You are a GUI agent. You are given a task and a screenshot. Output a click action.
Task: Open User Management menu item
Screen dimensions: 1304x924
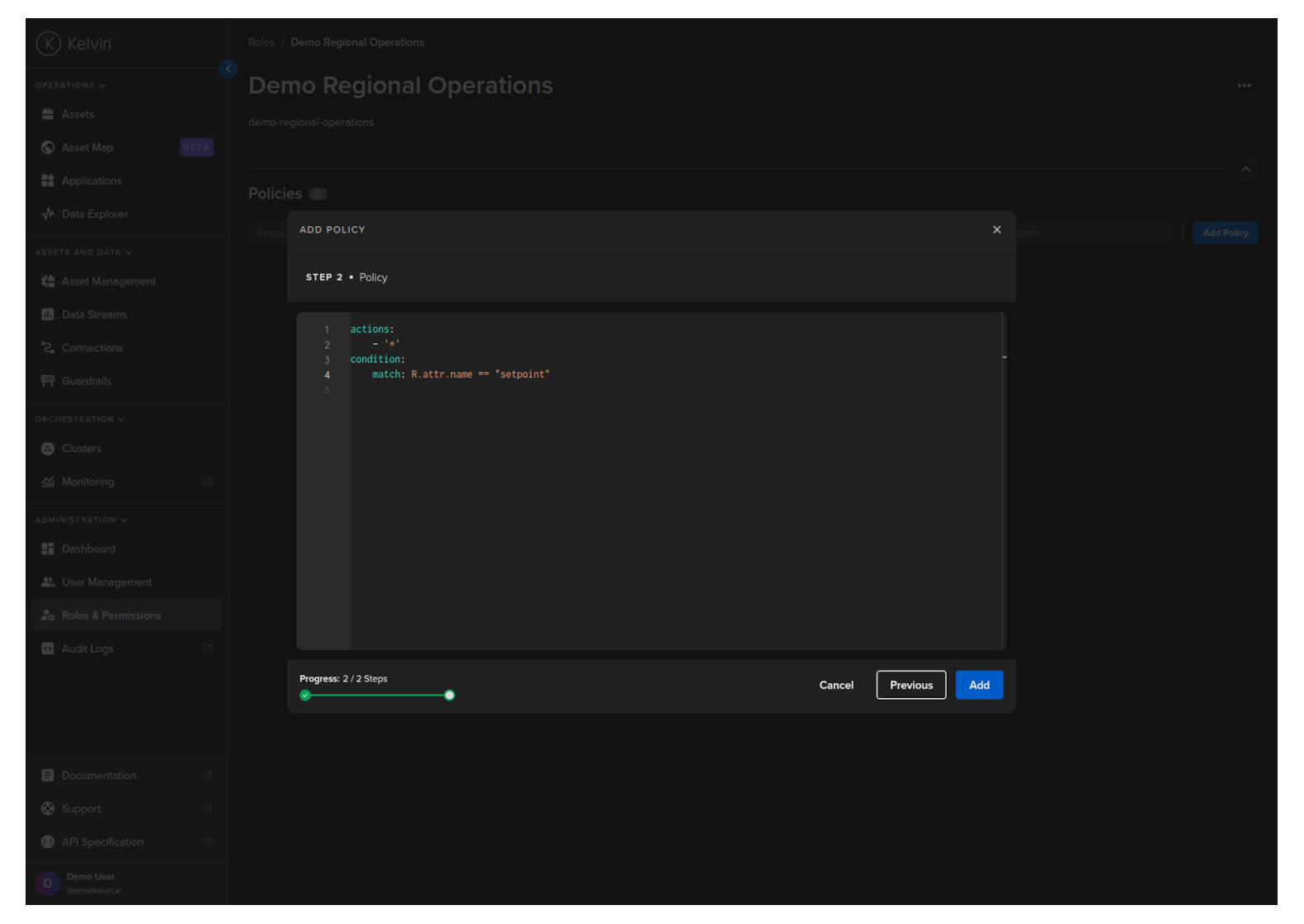[106, 582]
